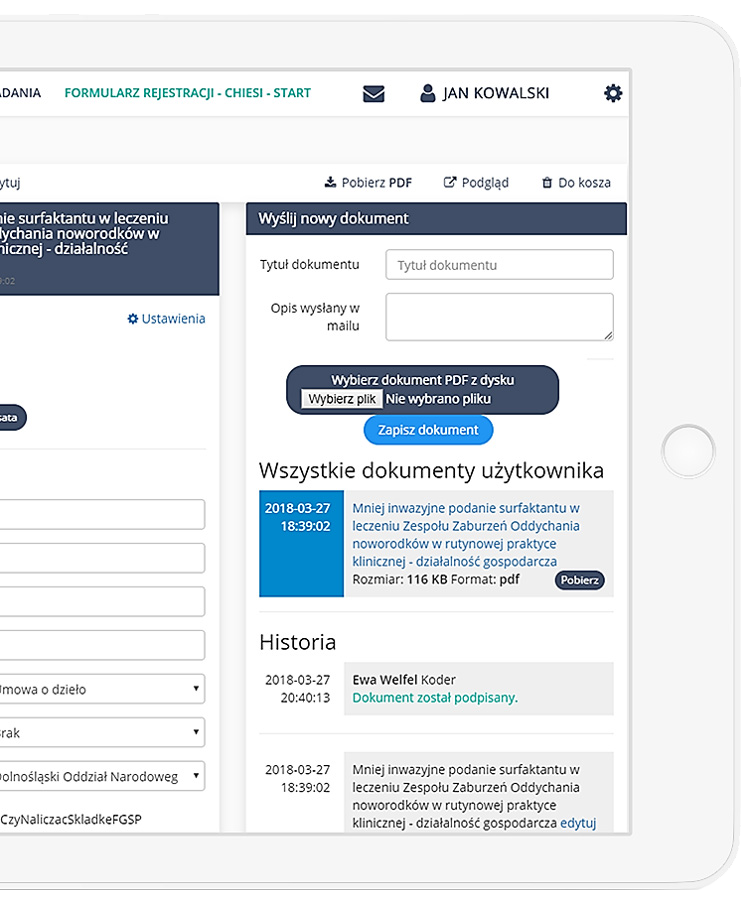Open the Dolnośląski Oddział Narodowy dropdown
Image resolution: width=754 pixels, height=901 pixels.
(100, 776)
